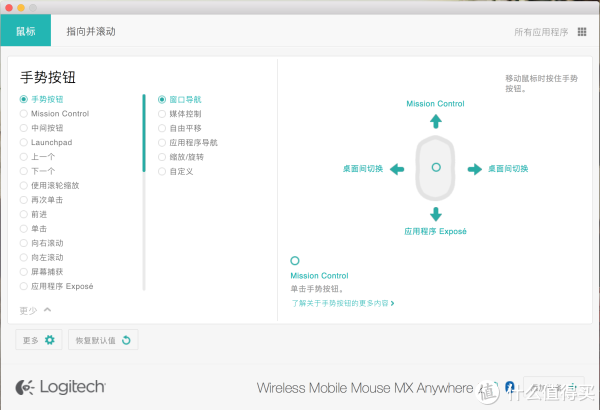
Task: Select the 缩放/旋转 radio option
Action: point(162,157)
